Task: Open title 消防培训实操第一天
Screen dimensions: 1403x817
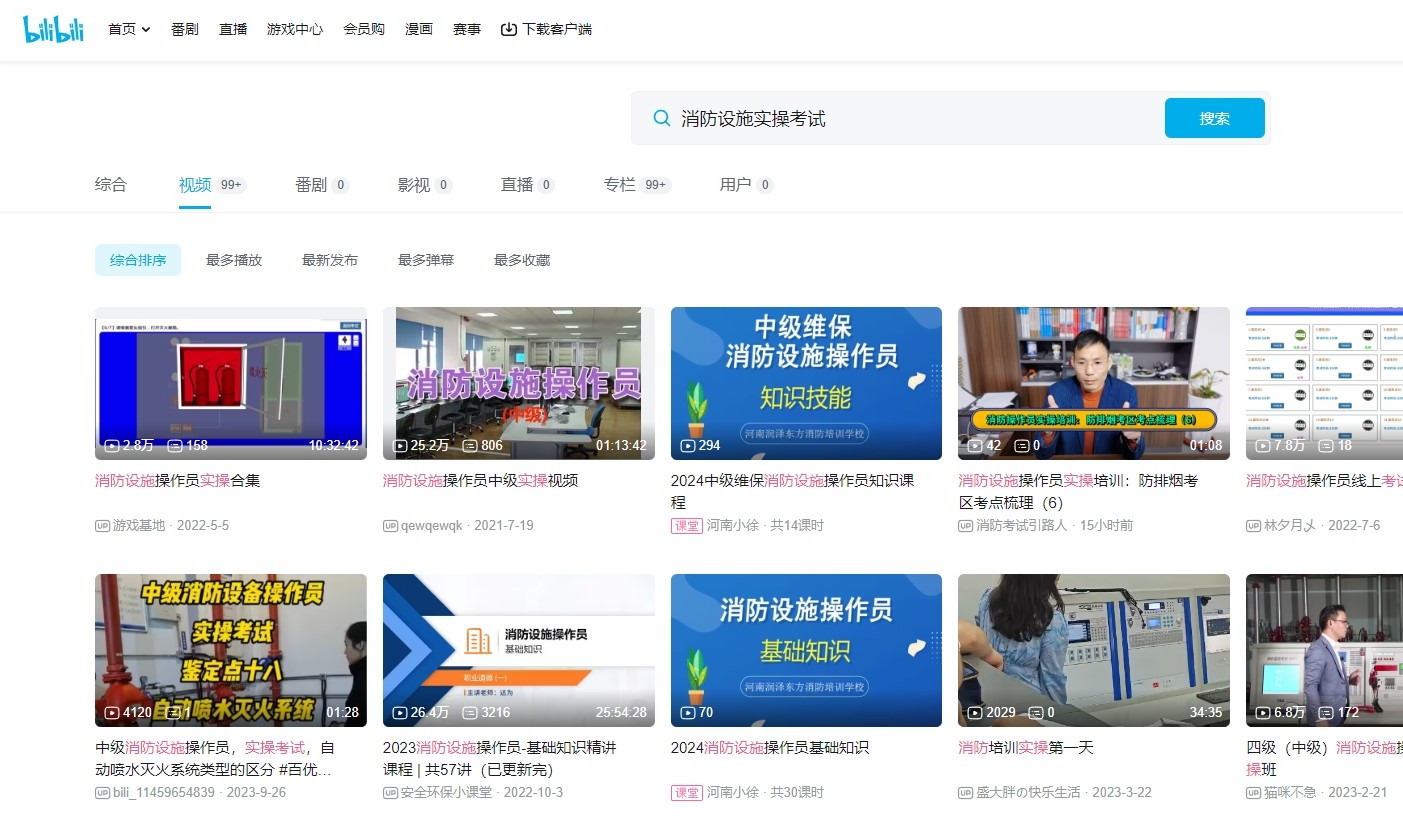Action: click(x=1026, y=747)
